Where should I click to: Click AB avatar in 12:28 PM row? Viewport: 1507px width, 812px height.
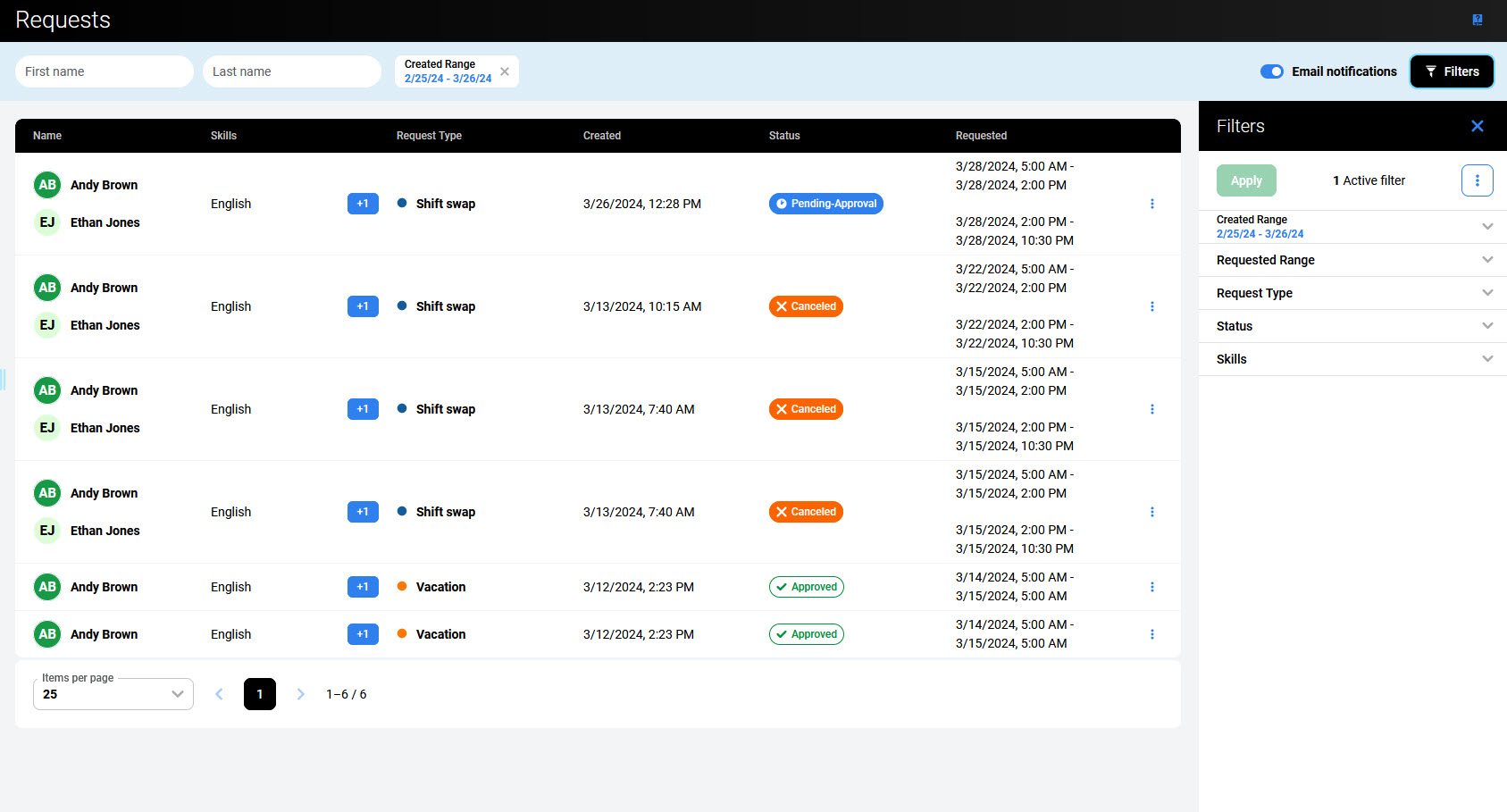tap(47, 185)
